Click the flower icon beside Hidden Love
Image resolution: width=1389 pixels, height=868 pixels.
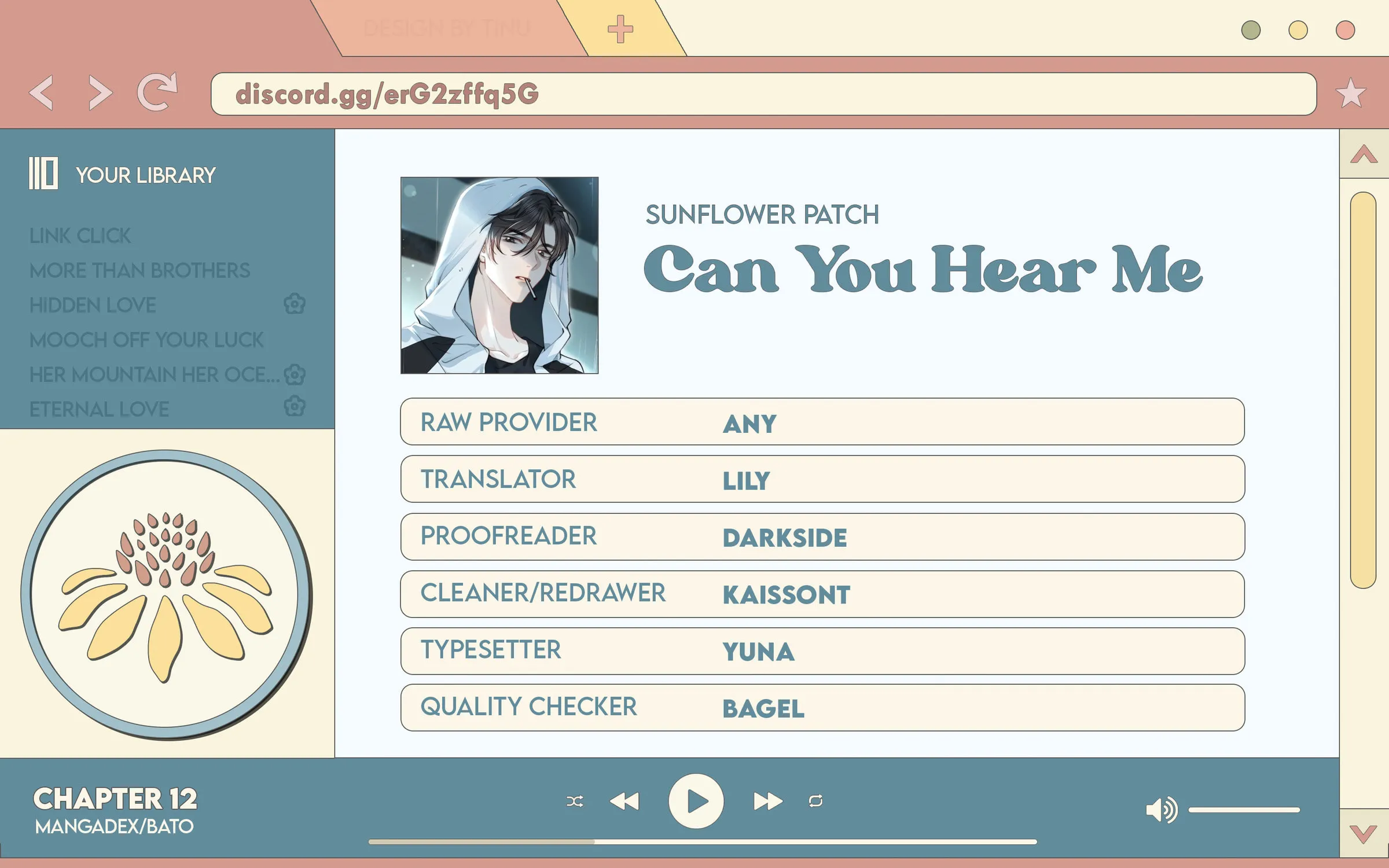tap(295, 303)
